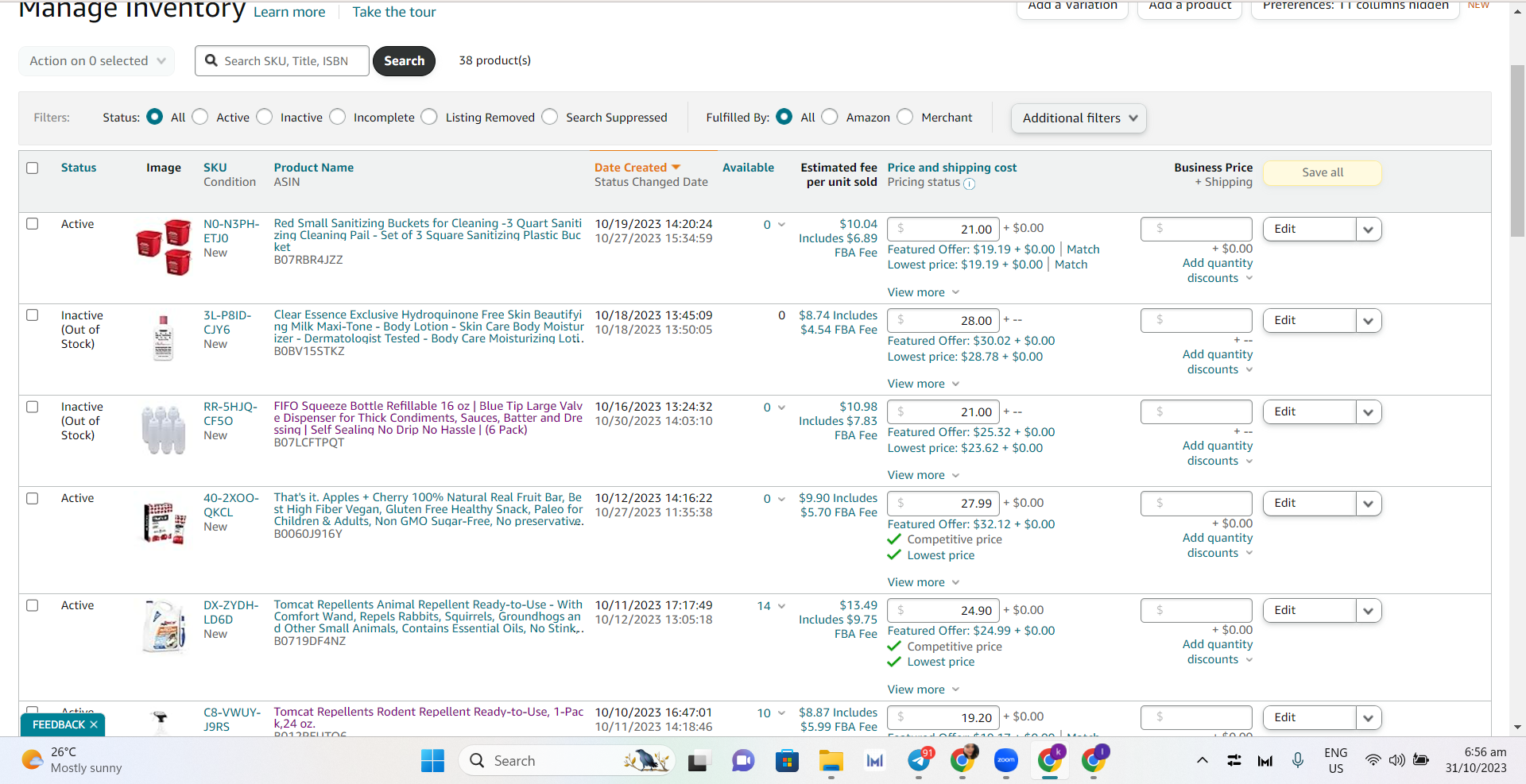Expand available quantity for Tomcat Animal Repellent (14)
Screen dimensions: 1526x784
781,606
